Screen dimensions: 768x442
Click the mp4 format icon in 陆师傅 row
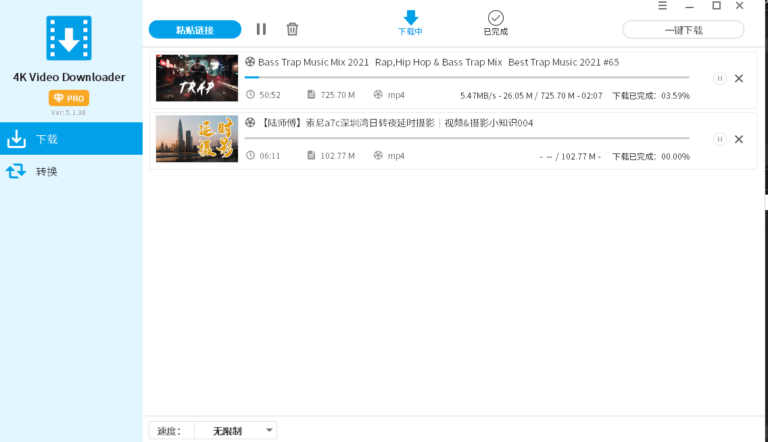coord(378,155)
